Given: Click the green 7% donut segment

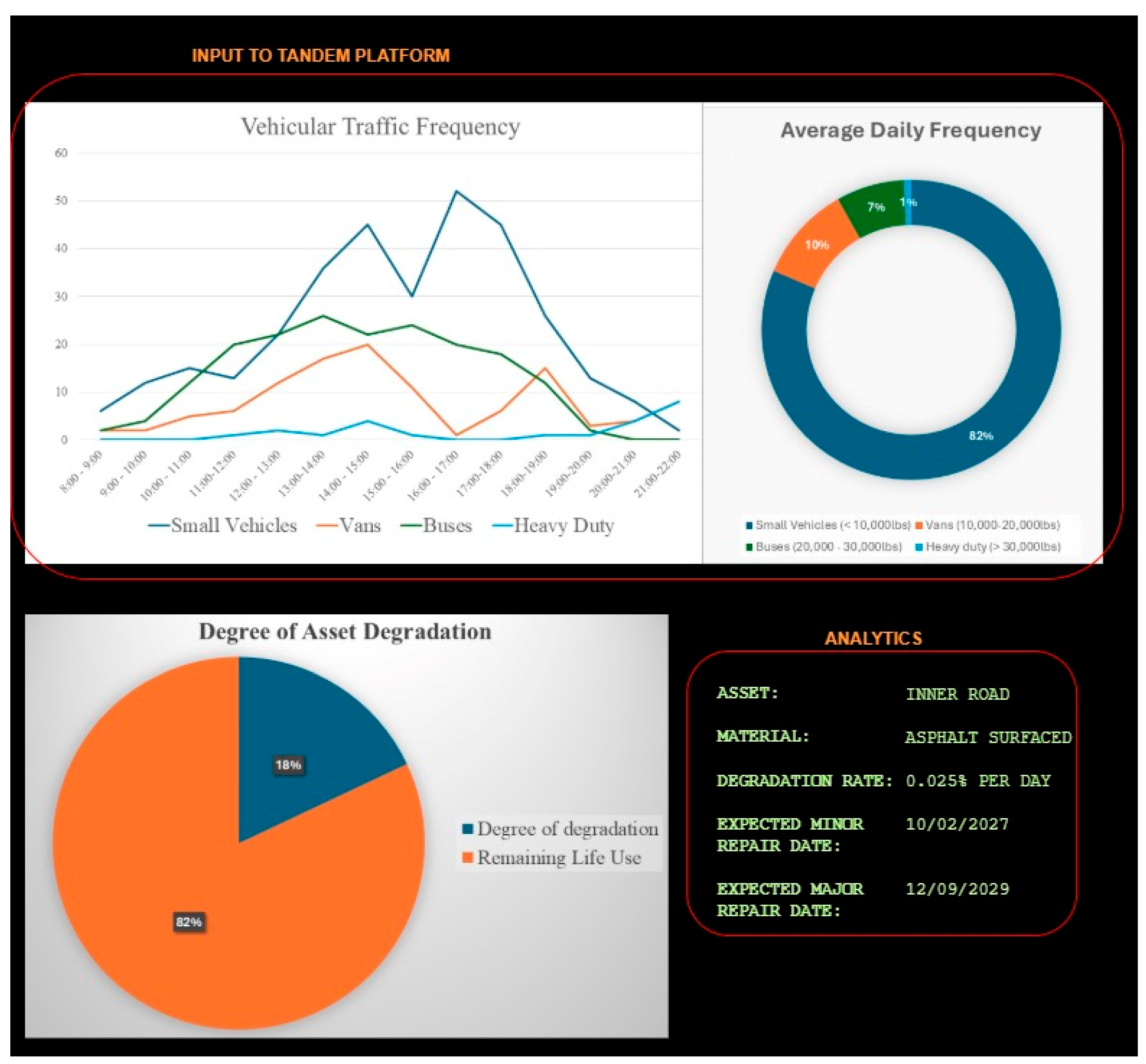Looking at the screenshot, I should pos(875,207).
